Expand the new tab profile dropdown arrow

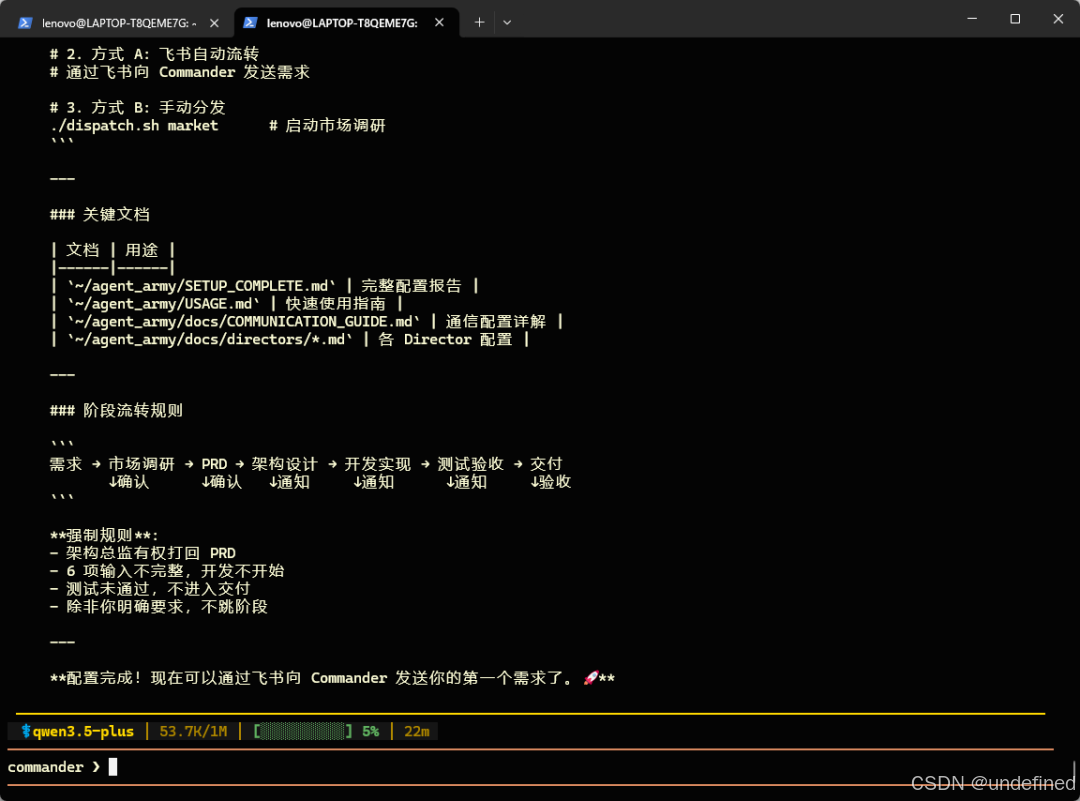(x=507, y=23)
